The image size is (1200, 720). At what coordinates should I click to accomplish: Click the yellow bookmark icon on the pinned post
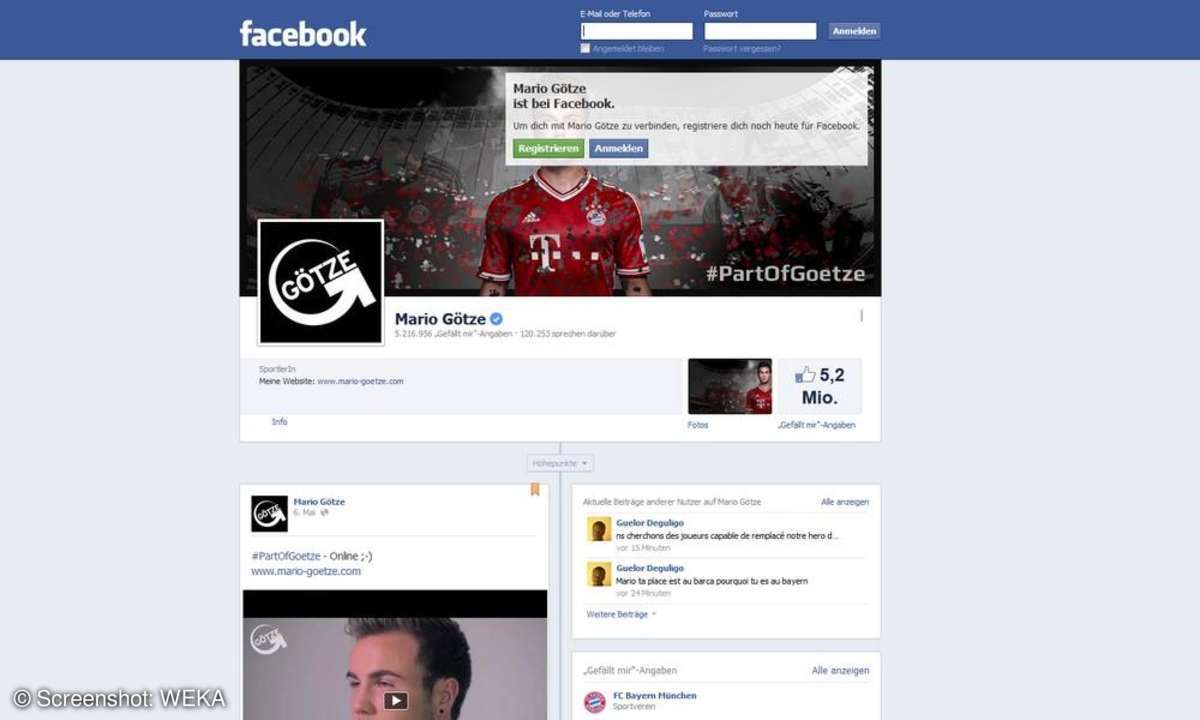536,488
